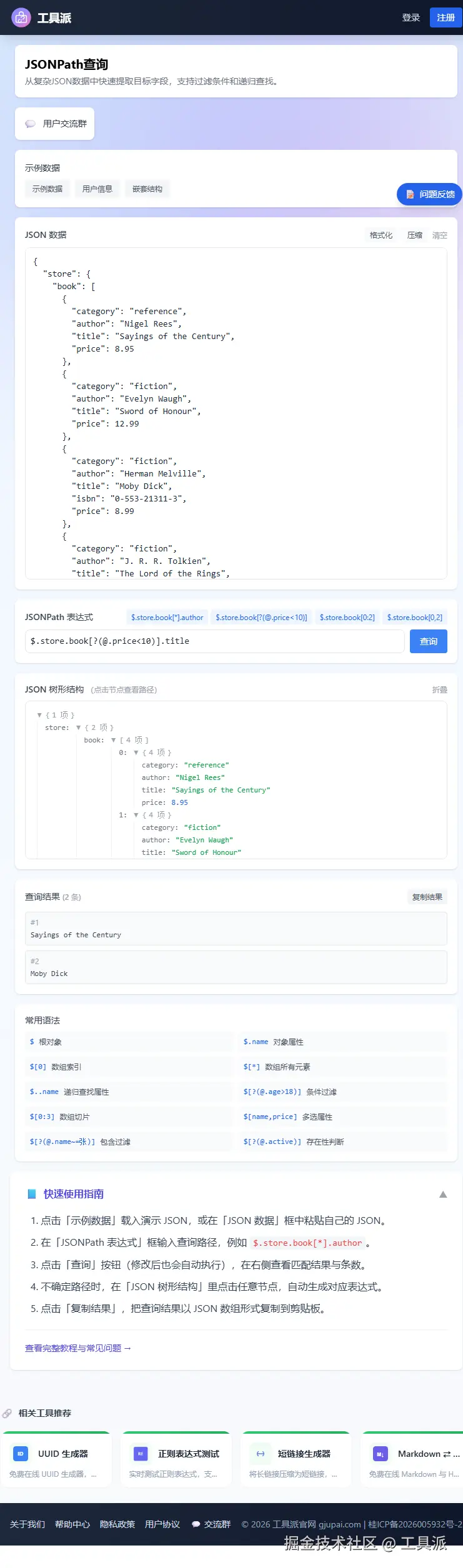Open the UUID 生成器 tool icon

(x=21, y=1454)
